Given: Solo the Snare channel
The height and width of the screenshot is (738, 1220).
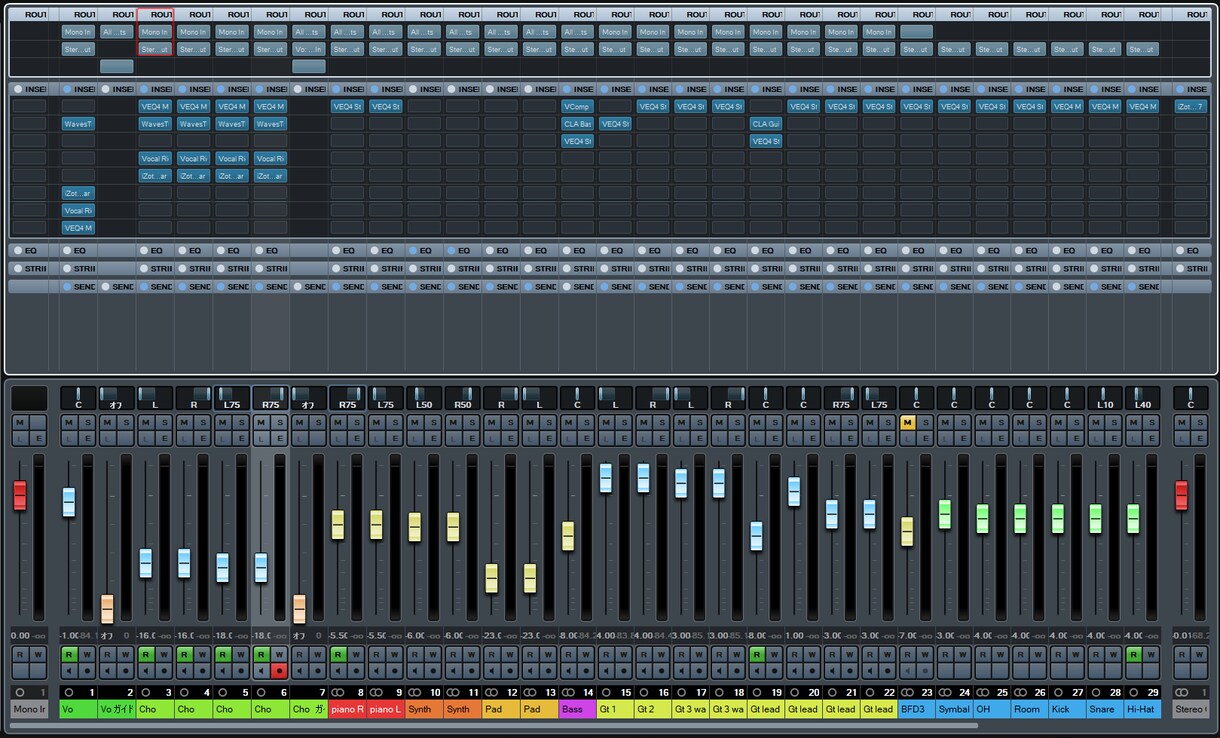Looking at the screenshot, I should [1113, 423].
